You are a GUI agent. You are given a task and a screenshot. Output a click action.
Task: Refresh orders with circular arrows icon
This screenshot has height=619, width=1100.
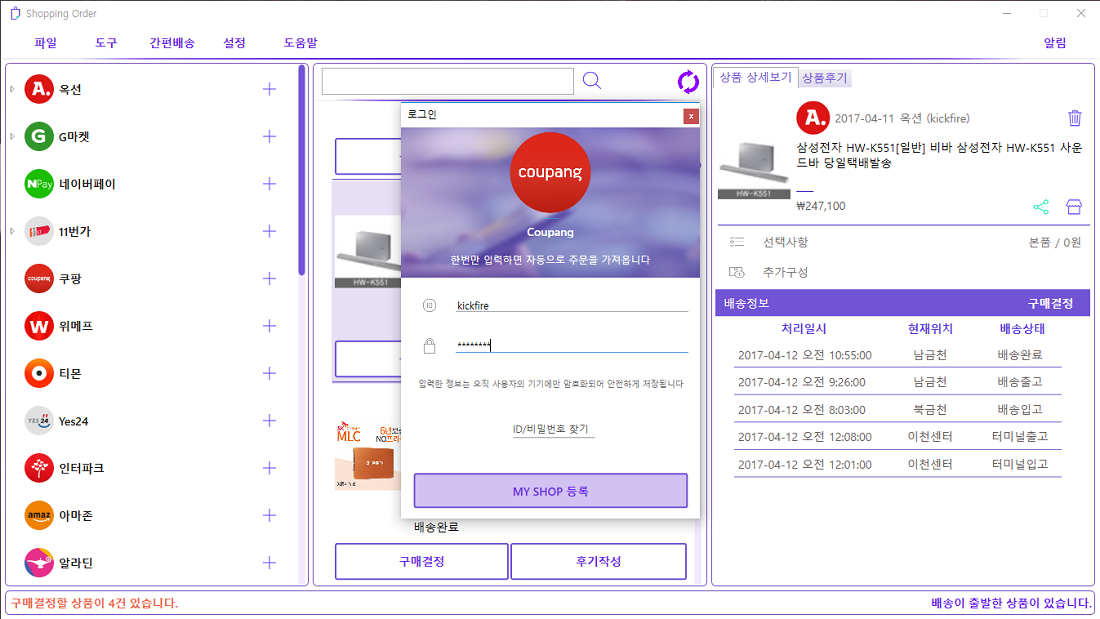tap(688, 81)
